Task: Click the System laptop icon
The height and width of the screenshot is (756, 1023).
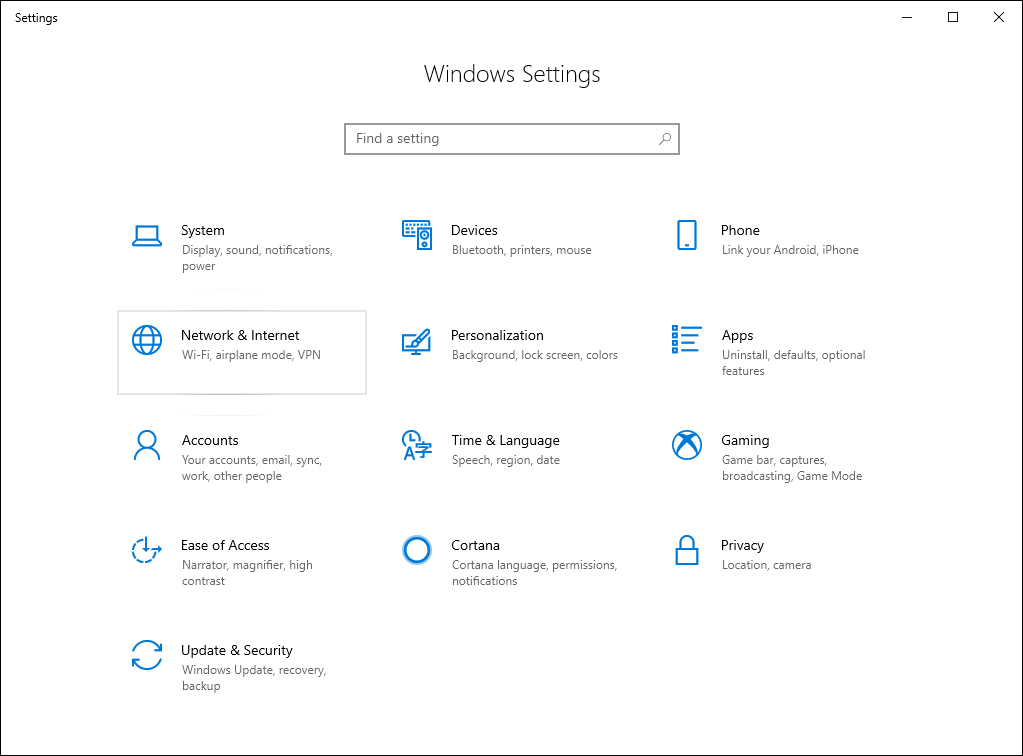Action: [x=147, y=236]
